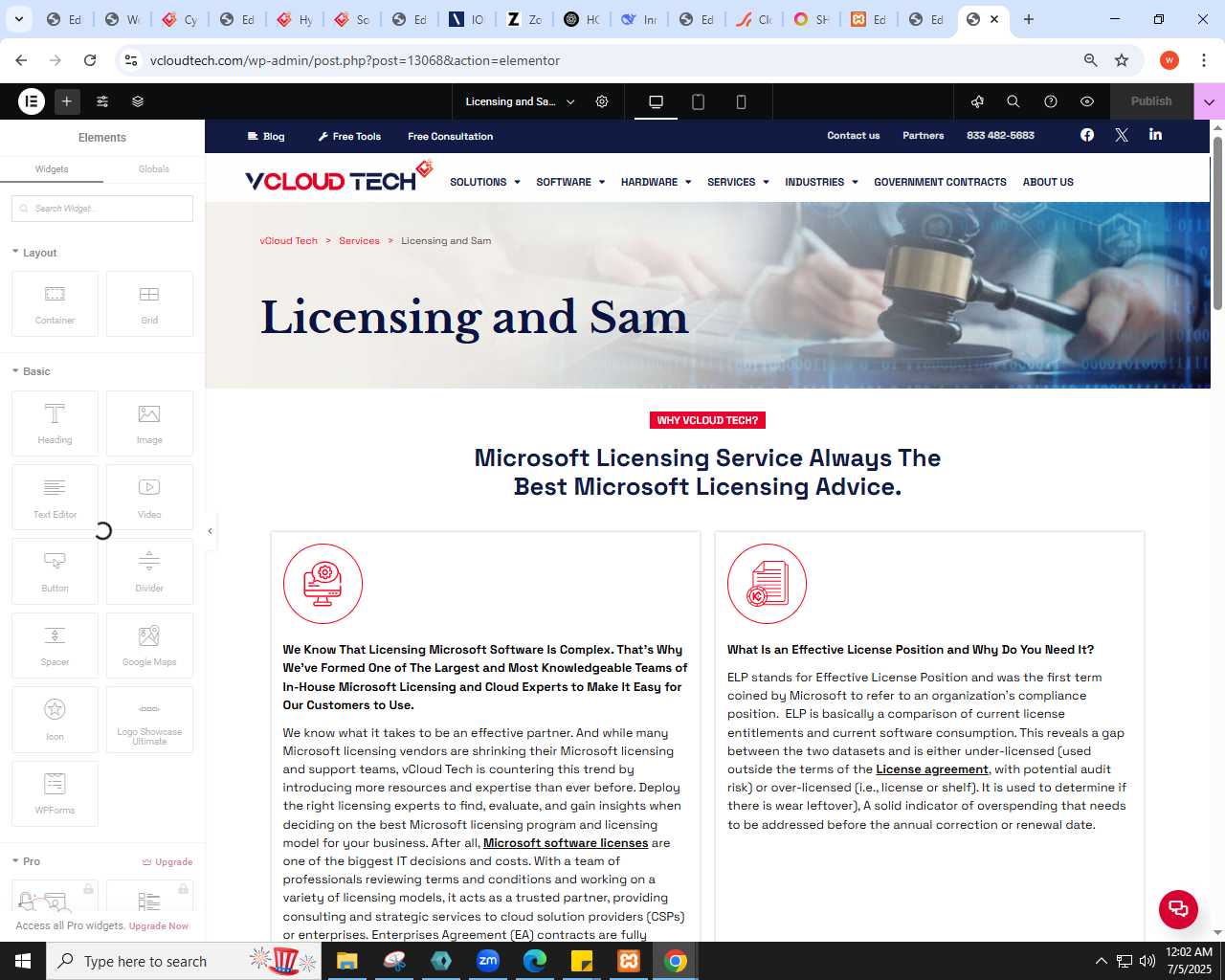Collapse the Layout section
The height and width of the screenshot is (980, 1225).
(x=34, y=253)
